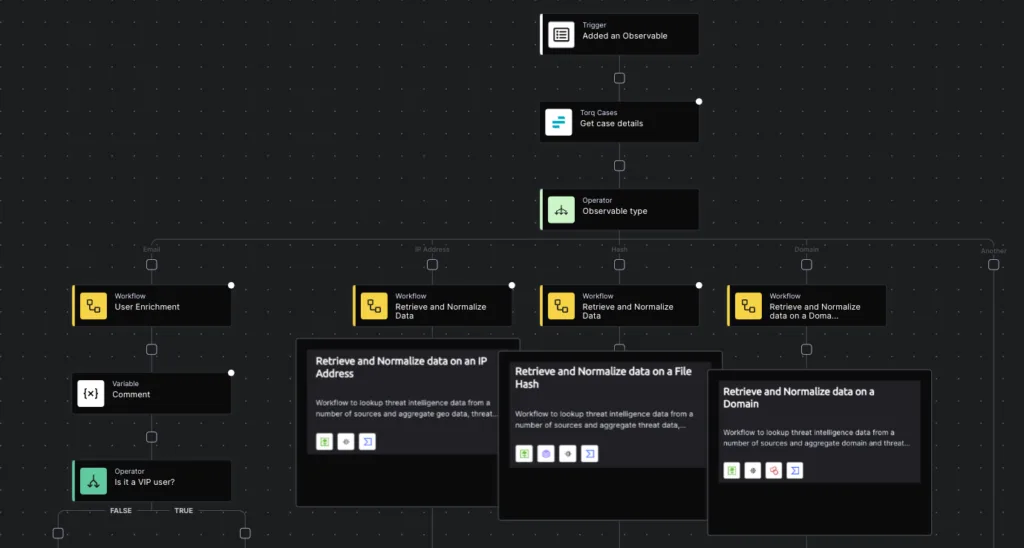
Task: Click connector square under the IP Address branch label
Action: (x=432, y=265)
